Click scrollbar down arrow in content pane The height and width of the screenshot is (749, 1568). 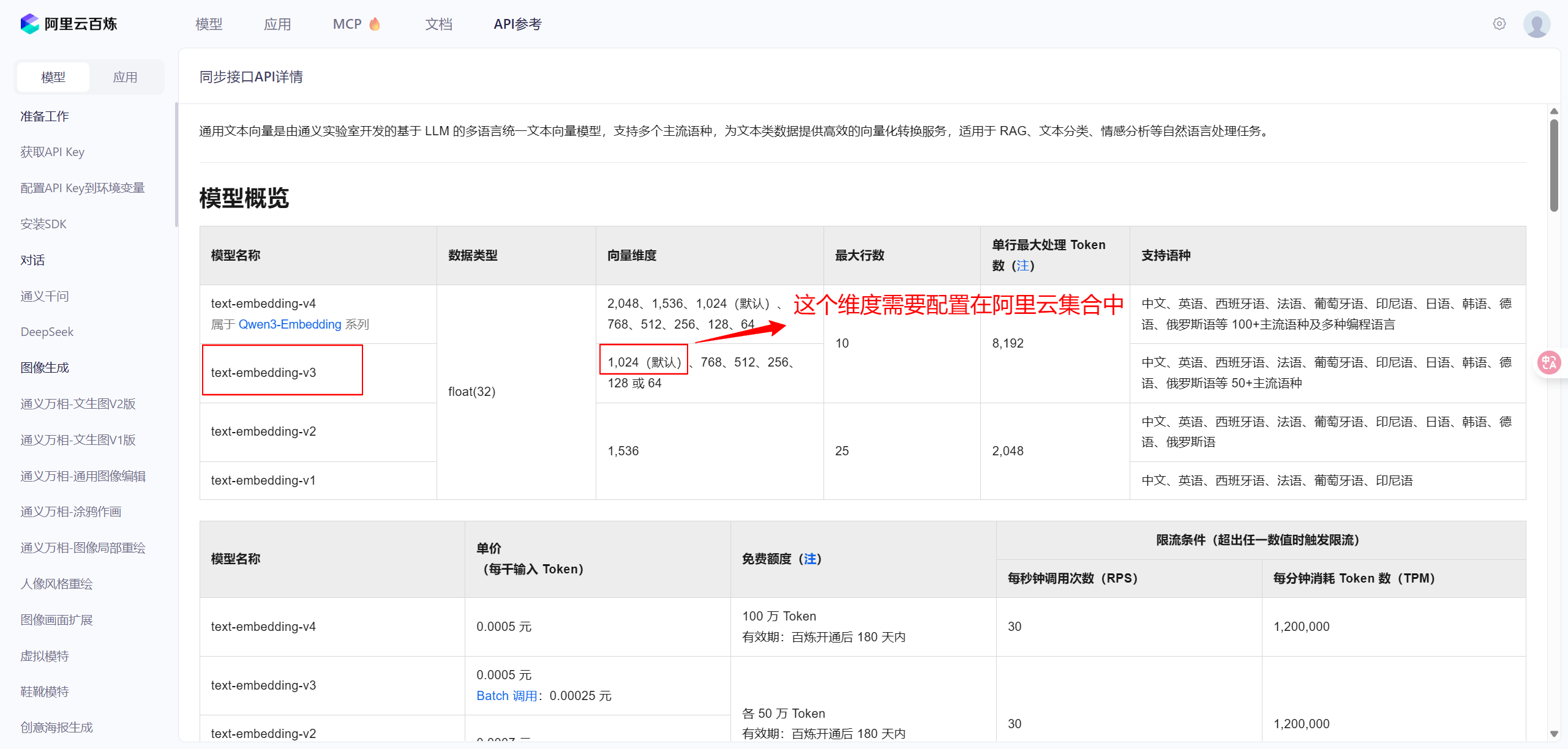click(x=1554, y=734)
